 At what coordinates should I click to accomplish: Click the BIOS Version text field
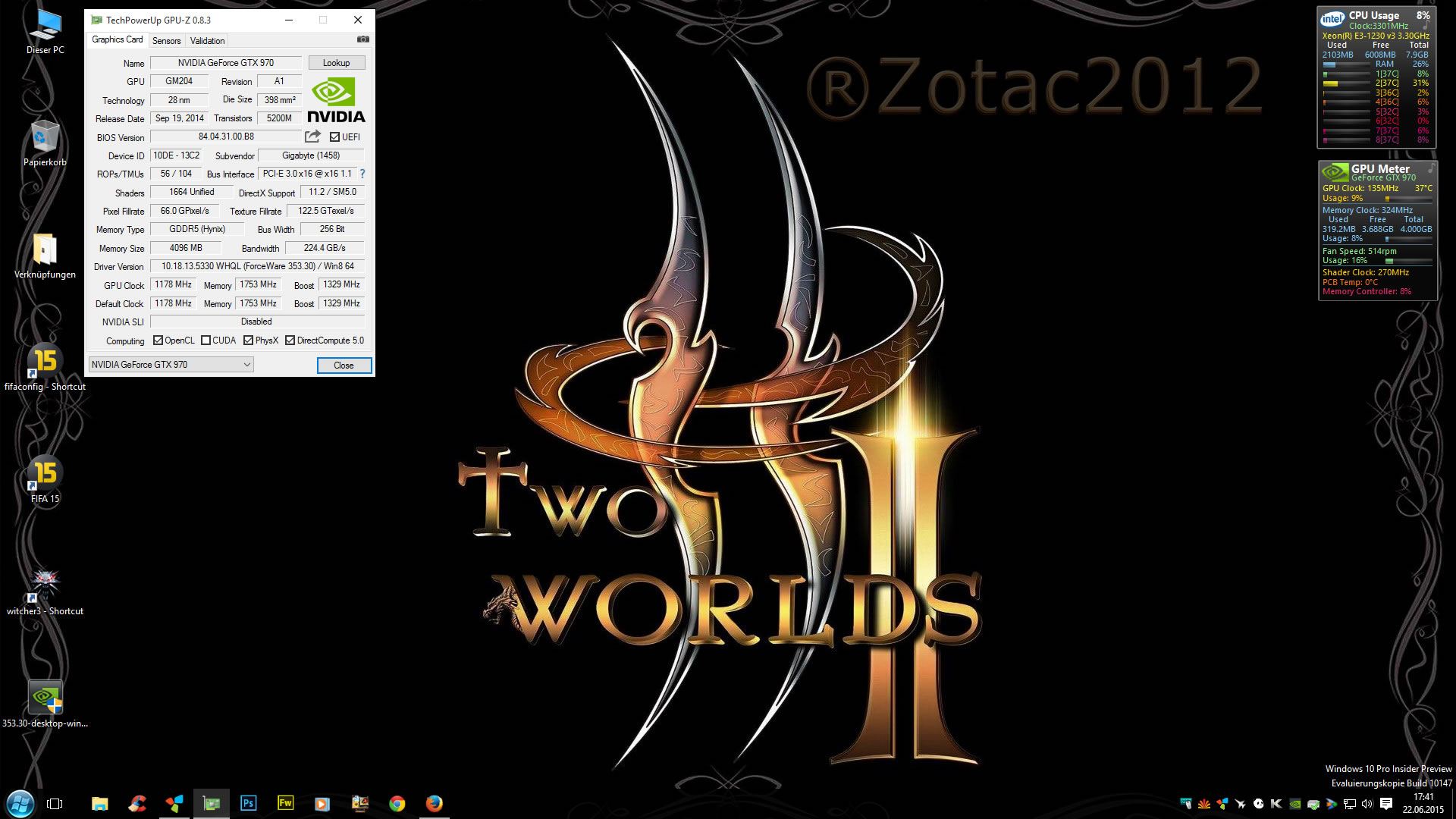click(x=226, y=136)
